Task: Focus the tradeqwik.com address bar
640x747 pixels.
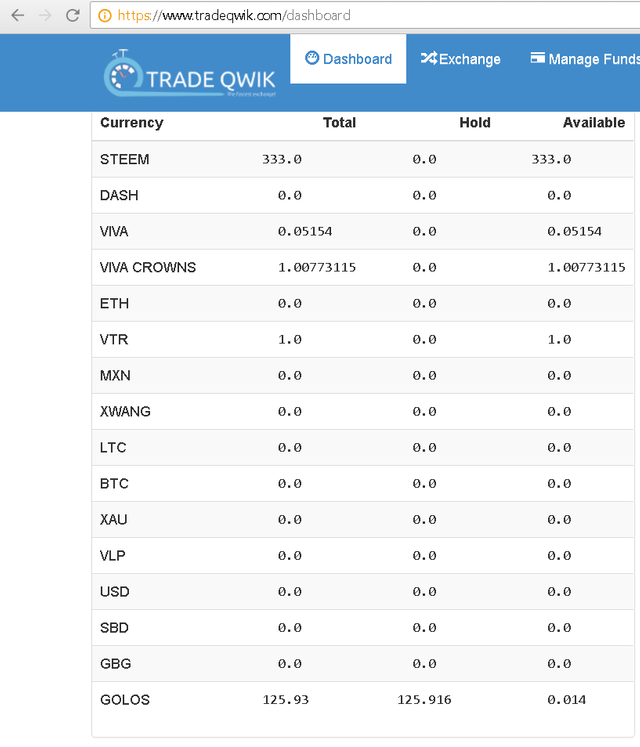Action: point(365,16)
